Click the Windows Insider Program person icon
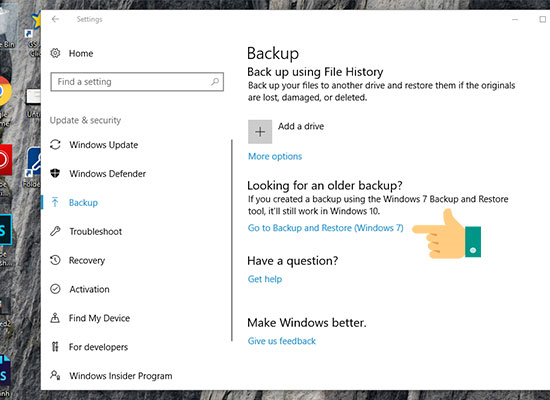Screen dimensions: 550x400 click(55, 375)
